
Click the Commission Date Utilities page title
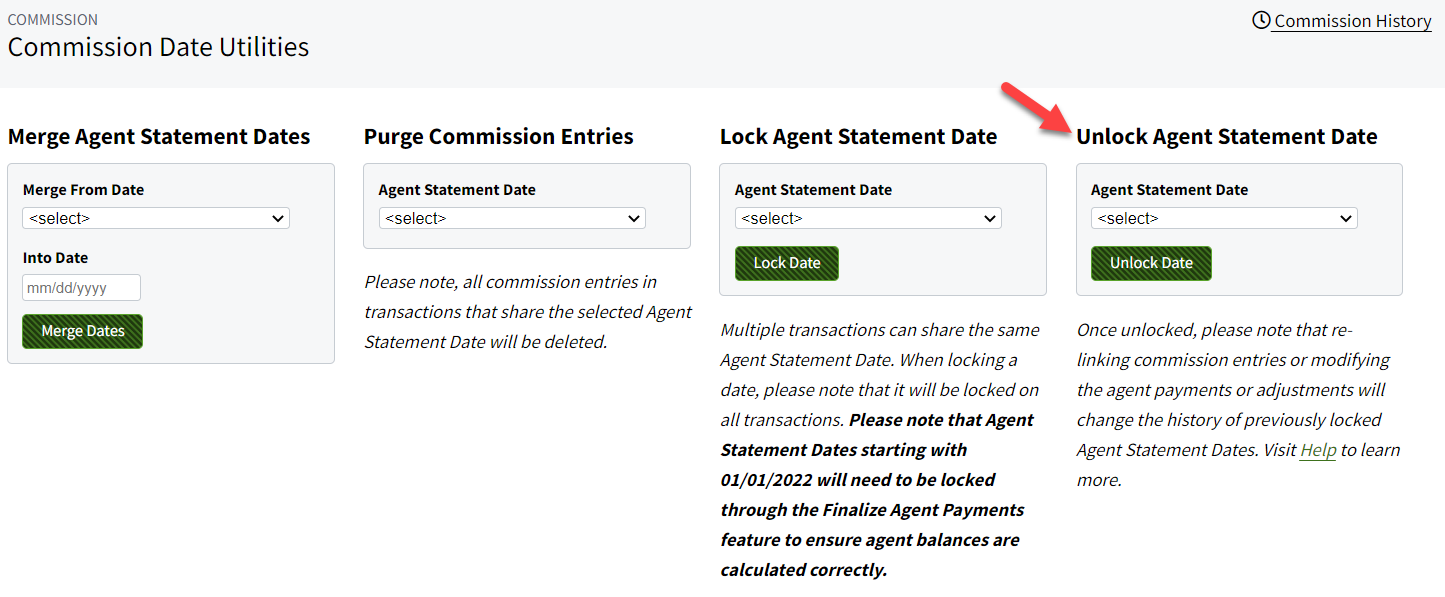(158, 46)
